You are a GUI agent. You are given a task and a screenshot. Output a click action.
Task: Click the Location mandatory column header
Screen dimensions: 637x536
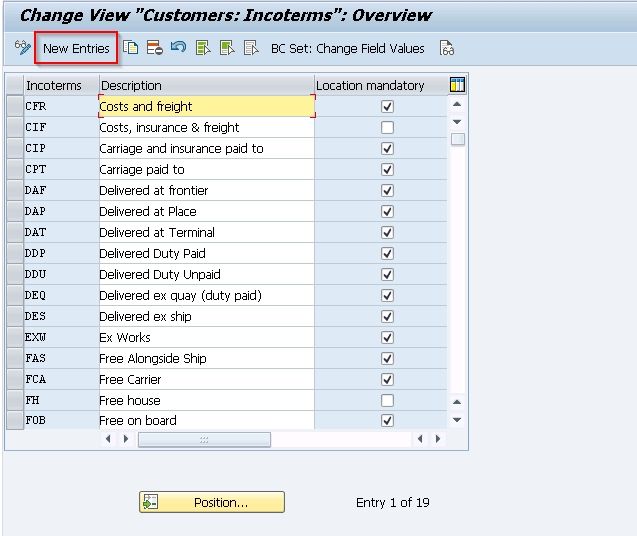click(381, 85)
